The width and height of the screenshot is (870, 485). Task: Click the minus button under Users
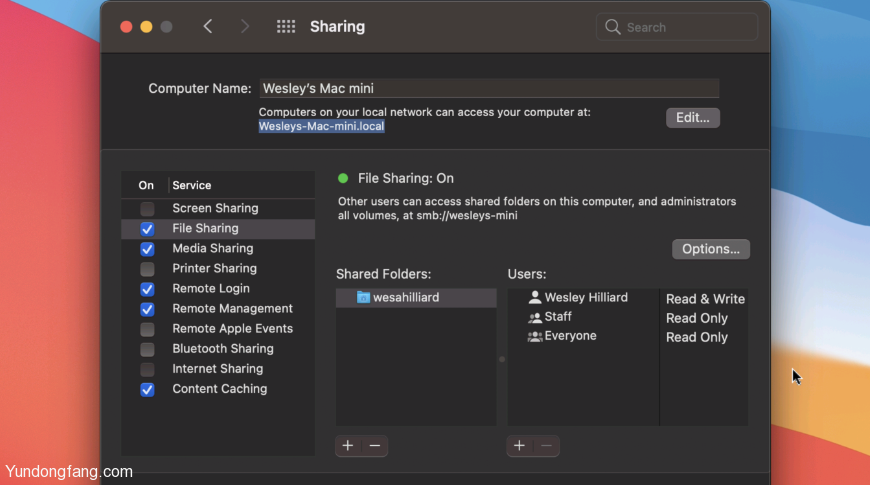(547, 446)
